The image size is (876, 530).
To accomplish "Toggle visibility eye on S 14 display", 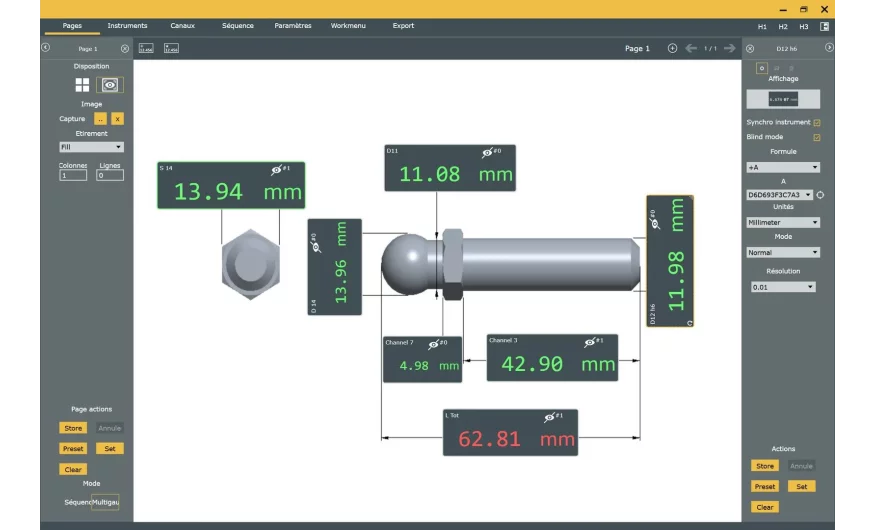I will click(277, 170).
